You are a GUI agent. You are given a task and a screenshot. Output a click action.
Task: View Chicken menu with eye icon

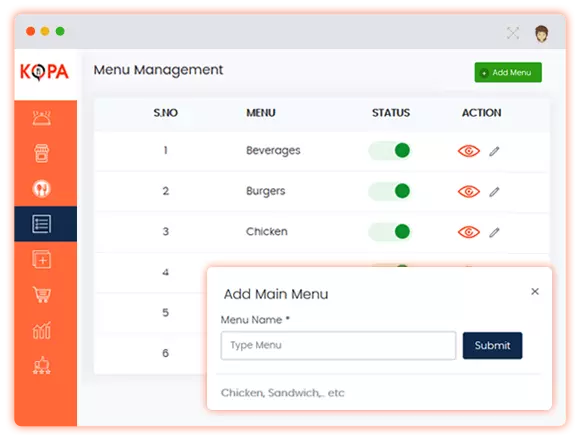tap(469, 232)
